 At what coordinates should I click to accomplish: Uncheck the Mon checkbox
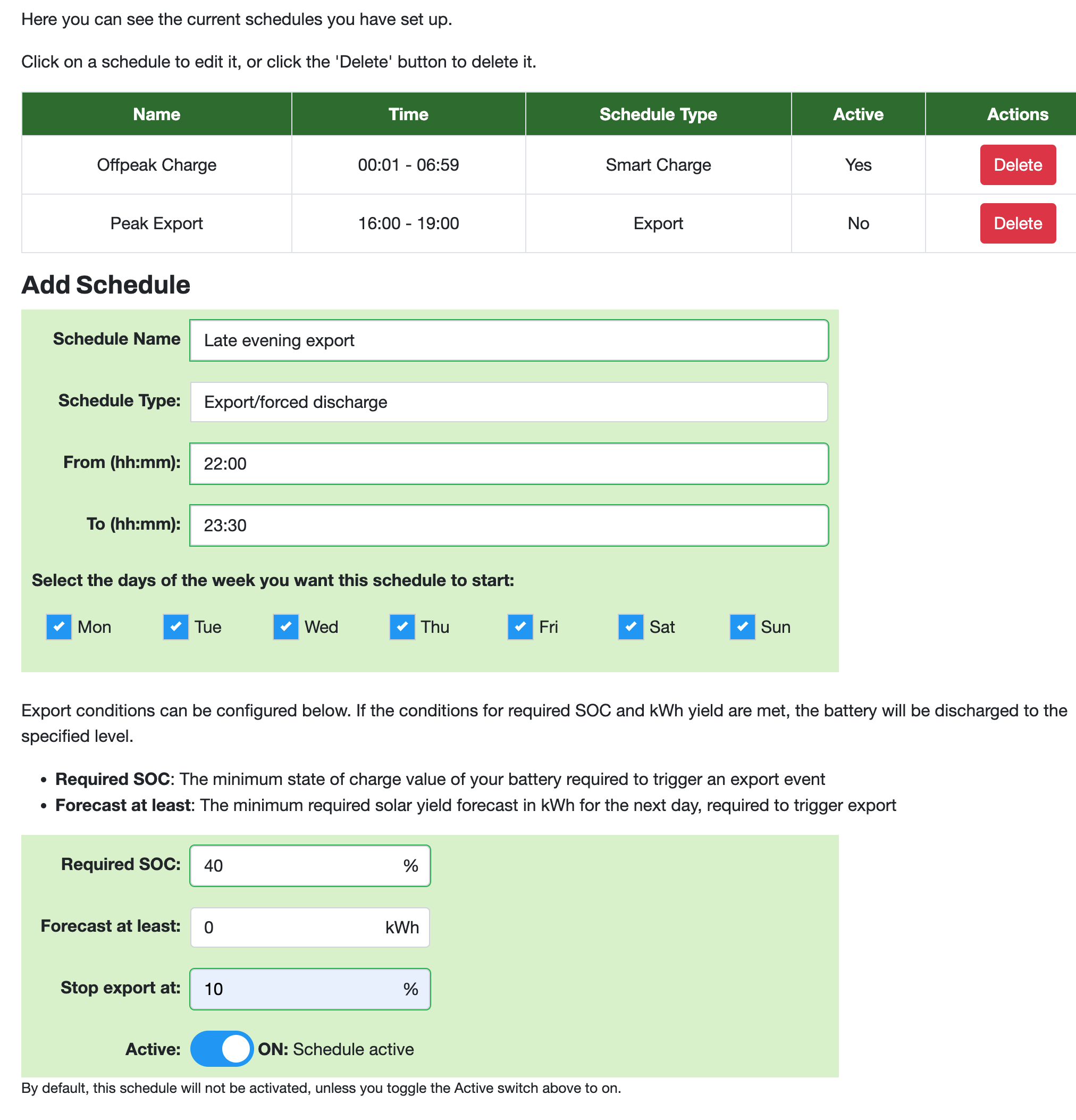[x=59, y=627]
